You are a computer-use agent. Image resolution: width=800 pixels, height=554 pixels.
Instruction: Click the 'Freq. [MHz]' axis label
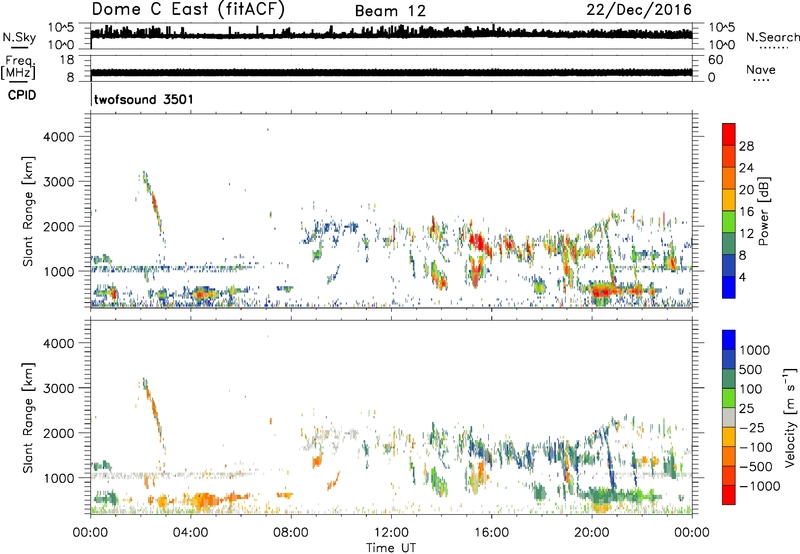tap(19, 68)
